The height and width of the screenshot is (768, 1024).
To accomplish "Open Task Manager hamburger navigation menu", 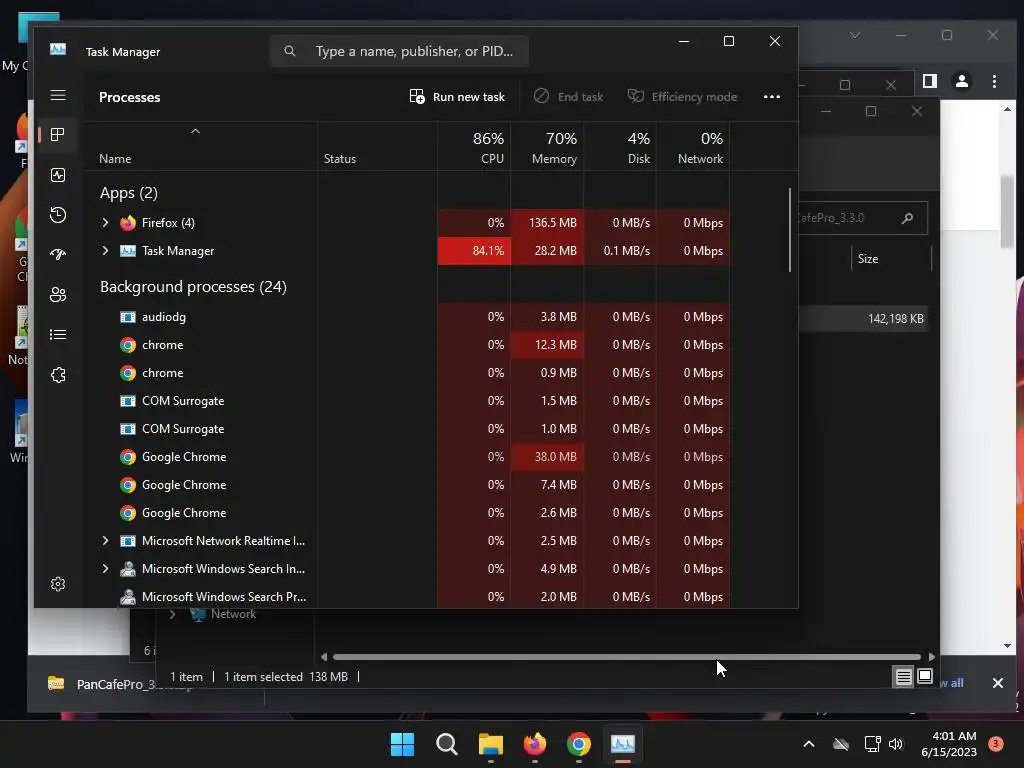I will (58, 95).
